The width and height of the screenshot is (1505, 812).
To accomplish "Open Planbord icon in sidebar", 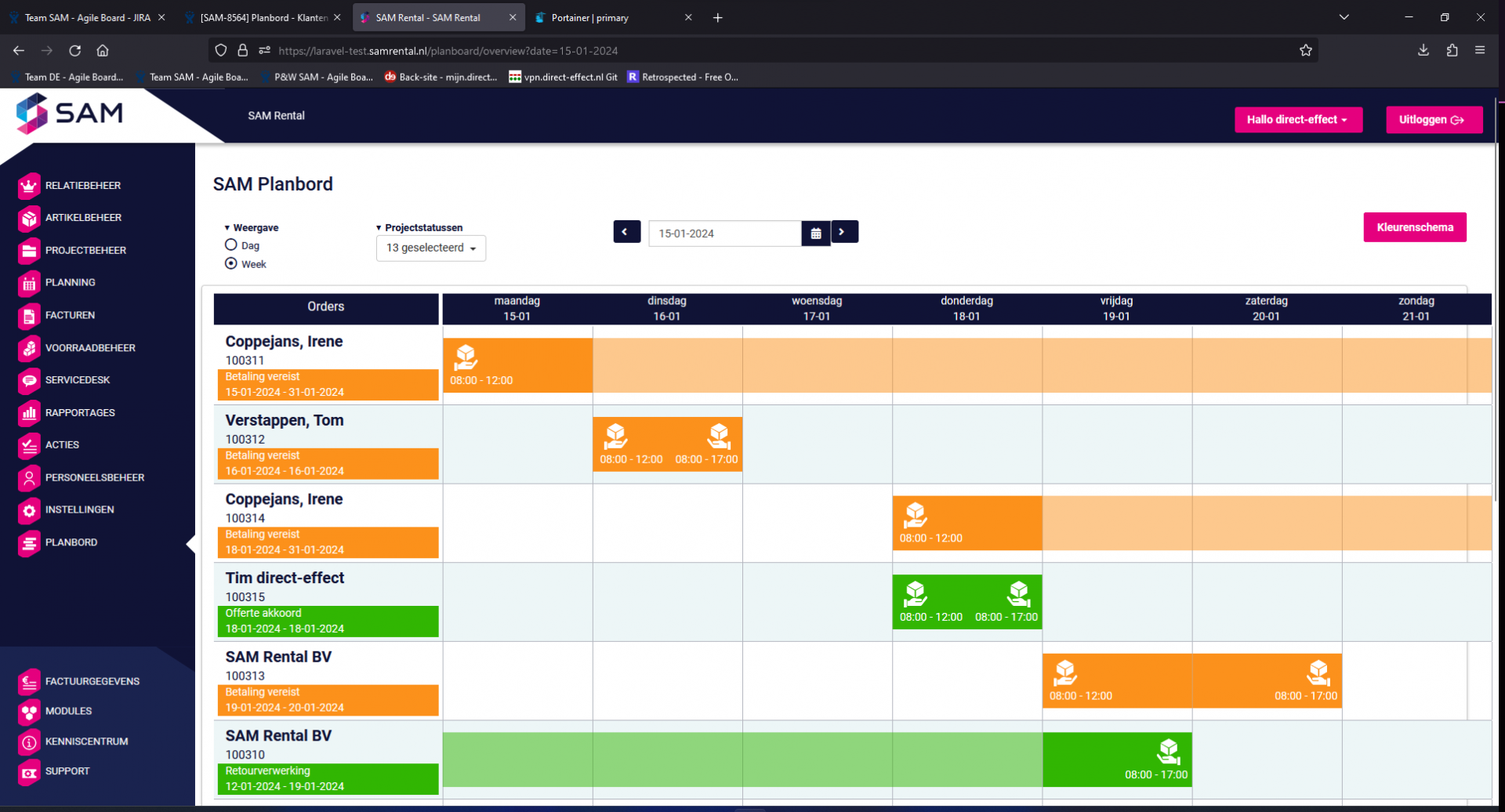I will click(x=29, y=542).
